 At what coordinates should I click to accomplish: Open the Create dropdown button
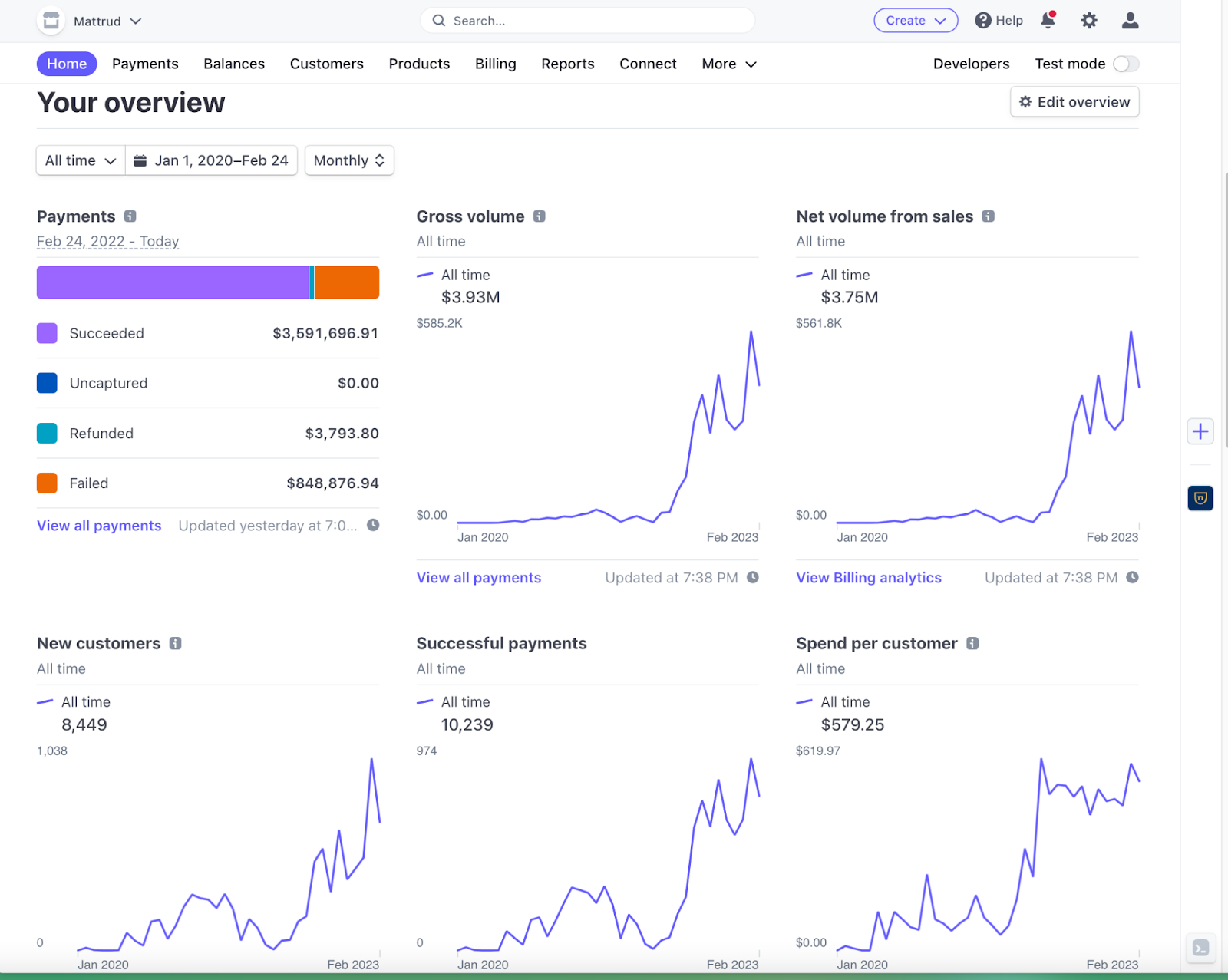point(916,21)
